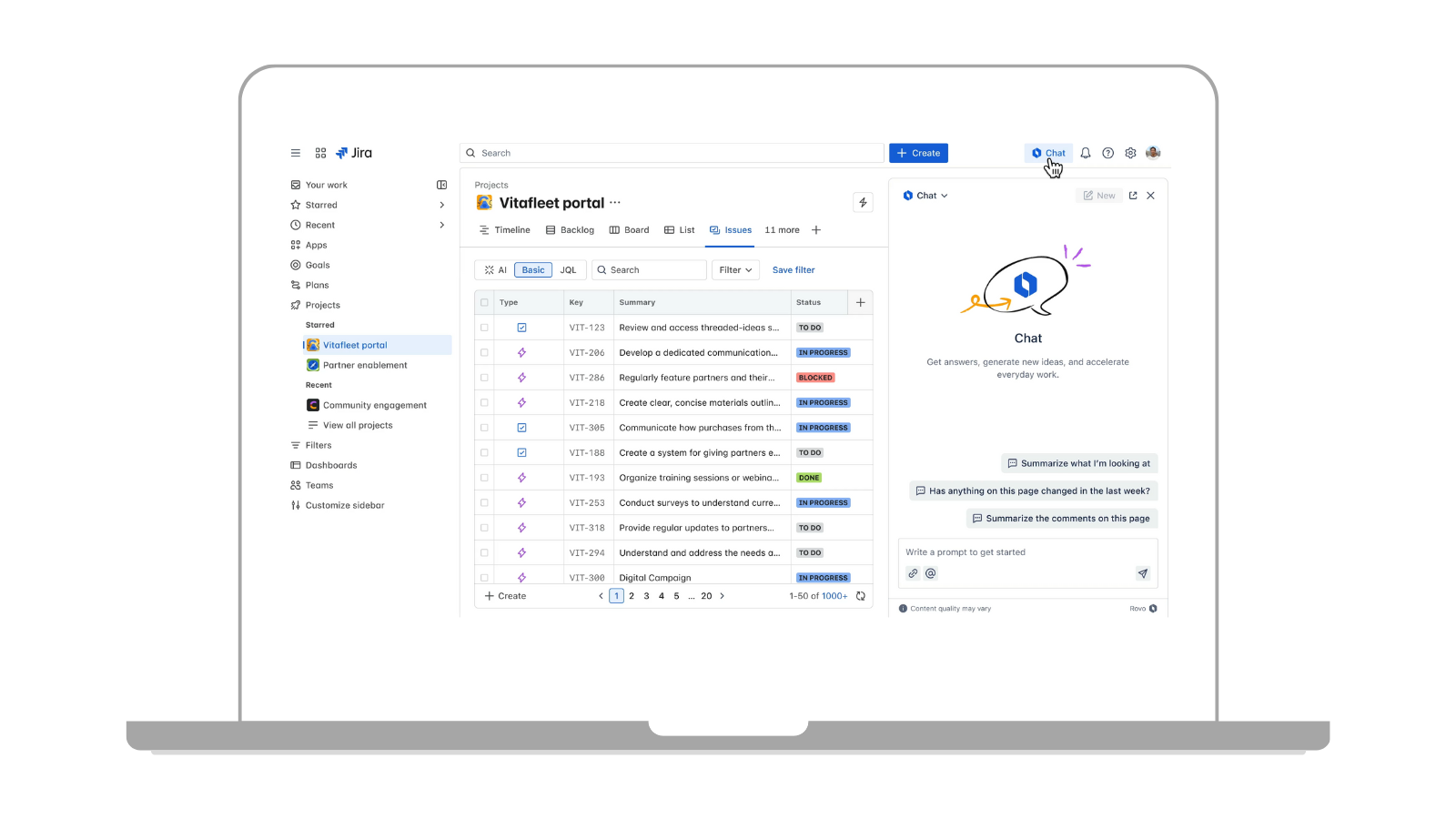Click your profile avatar
The width and height of the screenshot is (1456, 819).
point(1153,153)
